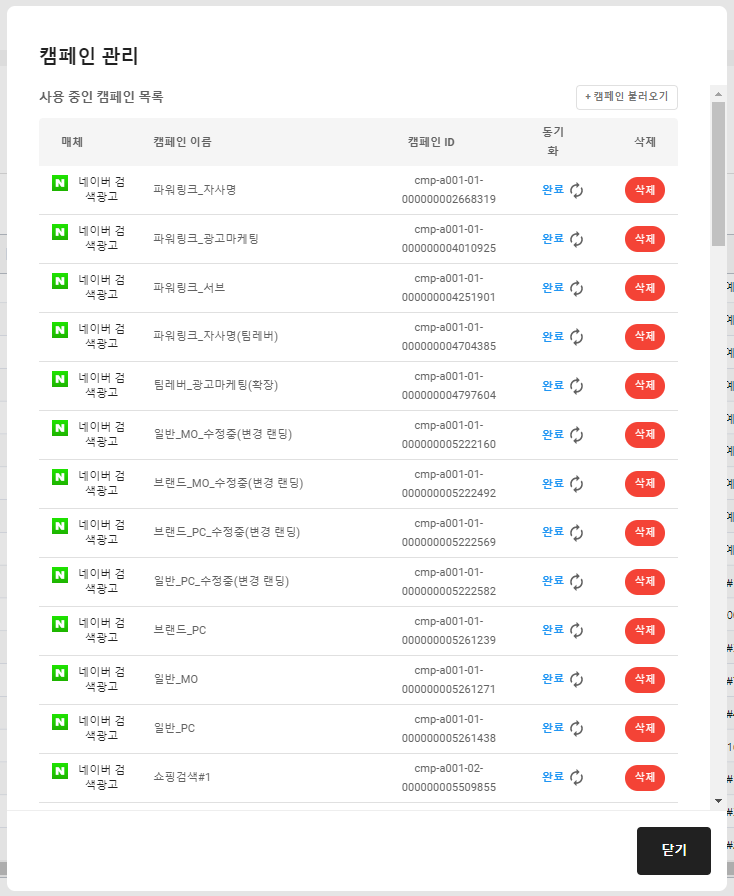Viewport: 734px width, 896px height.
Task: Click the + 캠페인 불러오기 button
Action: pos(627,97)
